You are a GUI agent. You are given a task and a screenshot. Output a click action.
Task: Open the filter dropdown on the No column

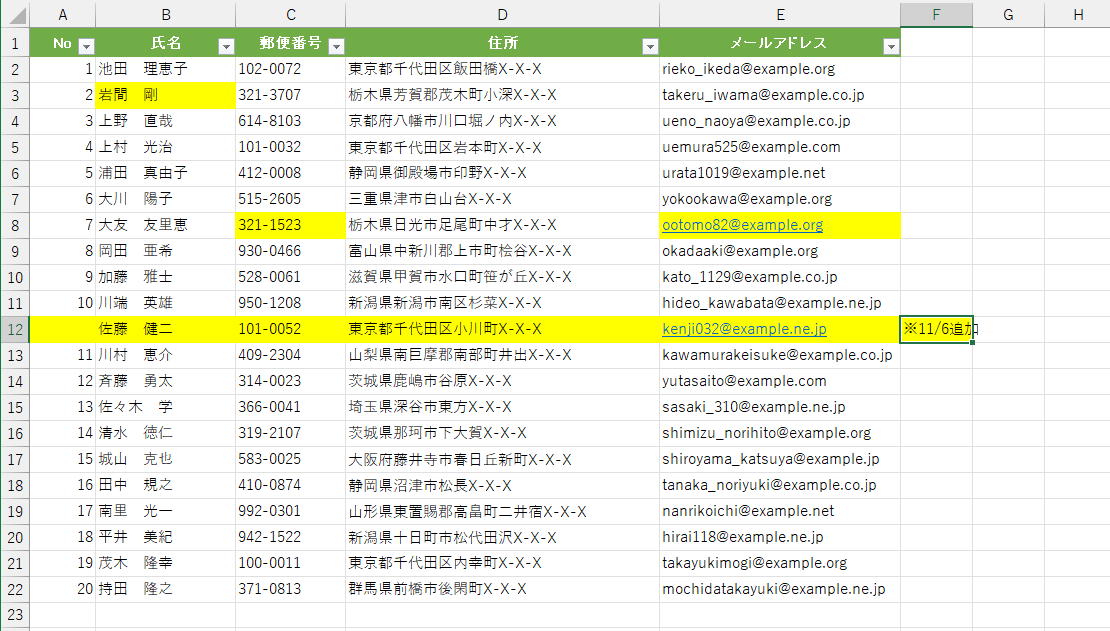coord(87,45)
